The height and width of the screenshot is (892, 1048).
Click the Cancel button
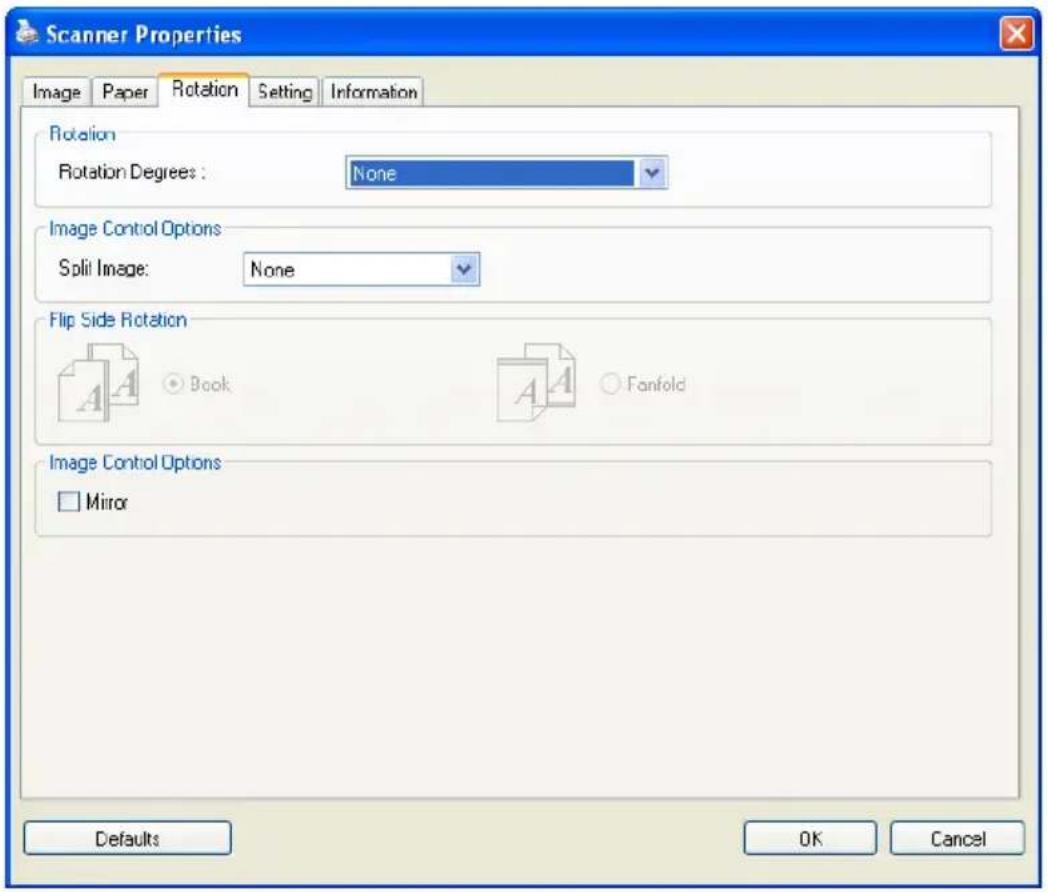click(x=957, y=839)
